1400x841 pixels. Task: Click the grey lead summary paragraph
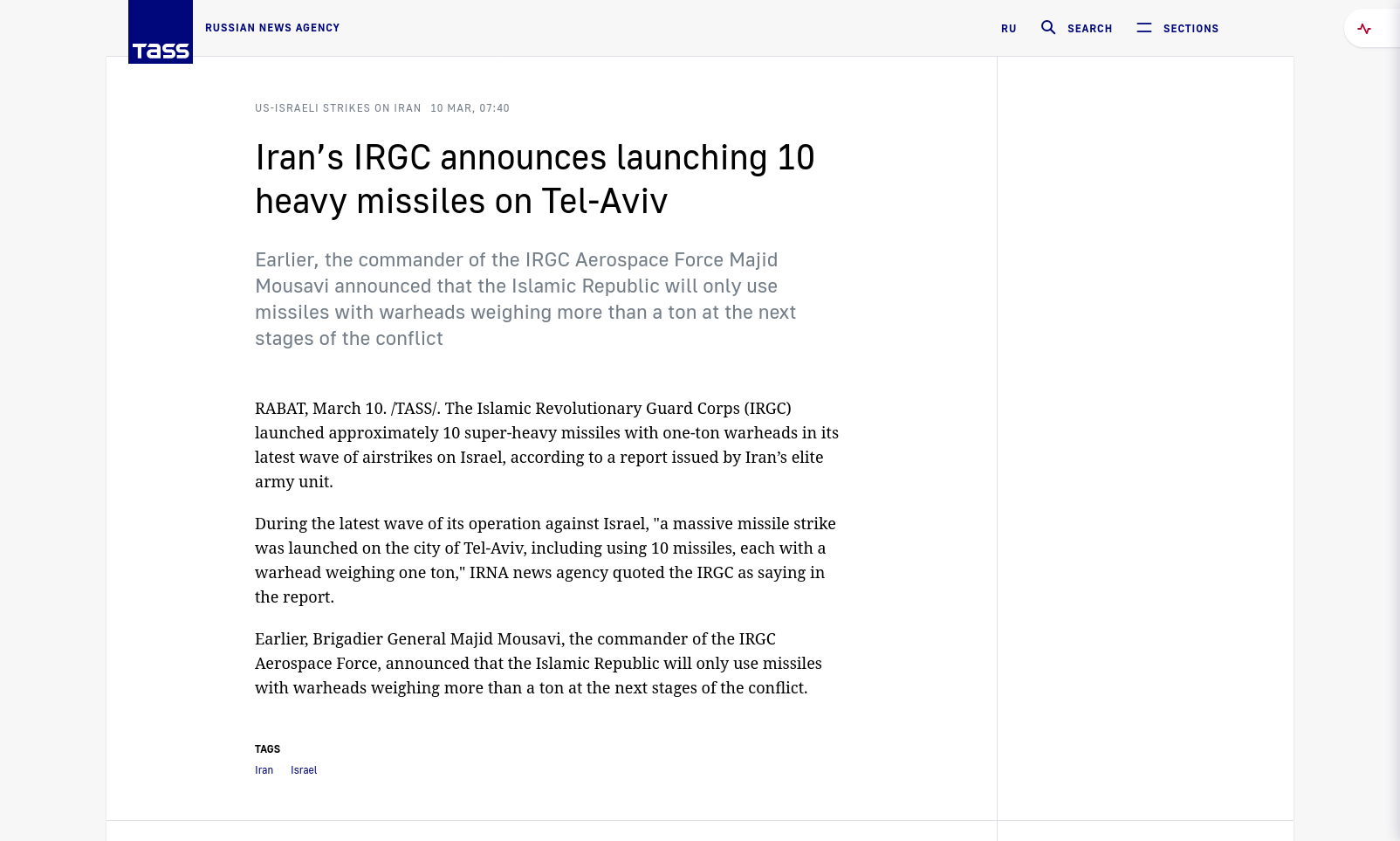coord(525,299)
